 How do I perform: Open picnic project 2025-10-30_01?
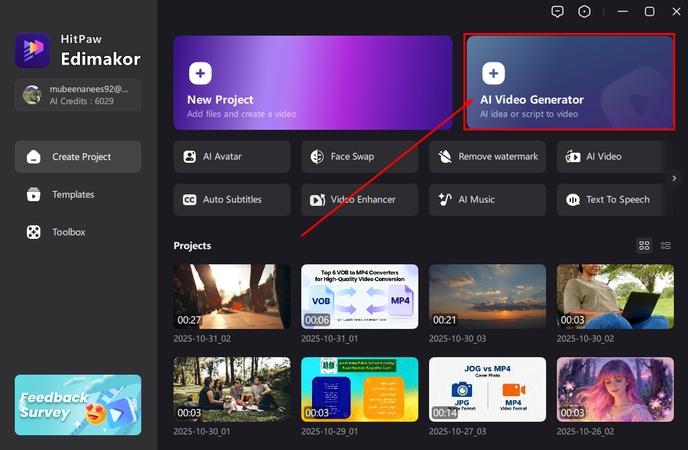point(232,389)
